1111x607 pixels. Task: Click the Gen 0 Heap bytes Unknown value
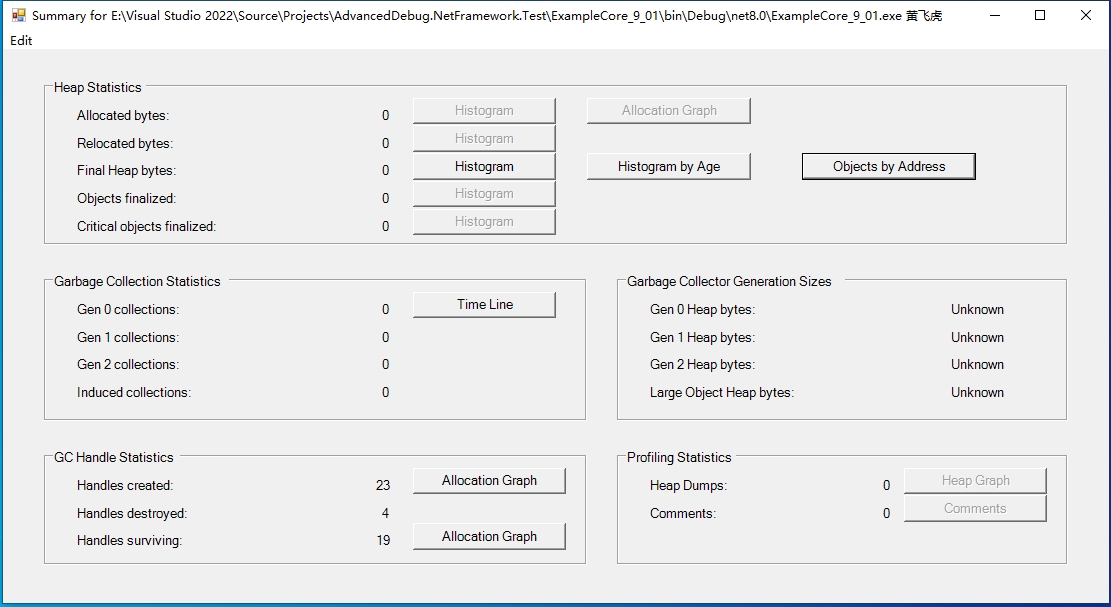click(x=977, y=310)
